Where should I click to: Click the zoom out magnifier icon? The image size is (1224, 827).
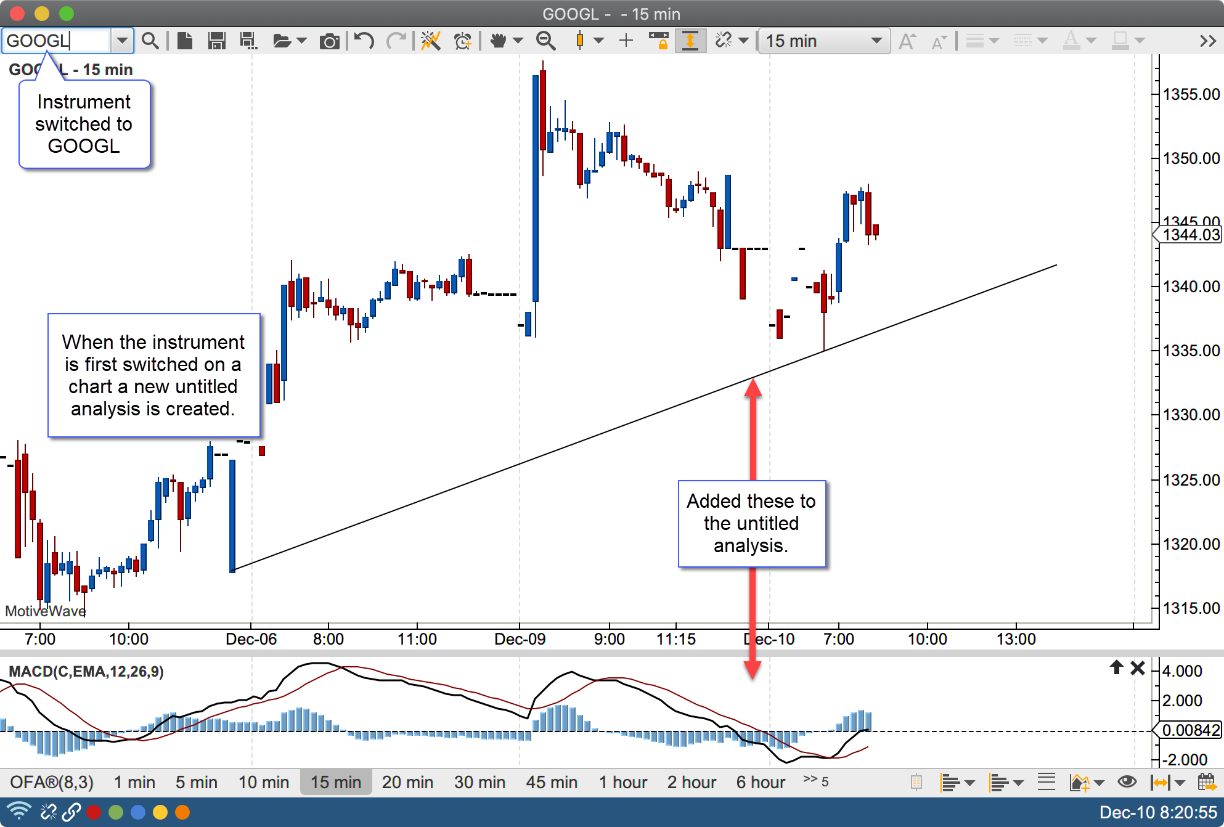coord(546,41)
